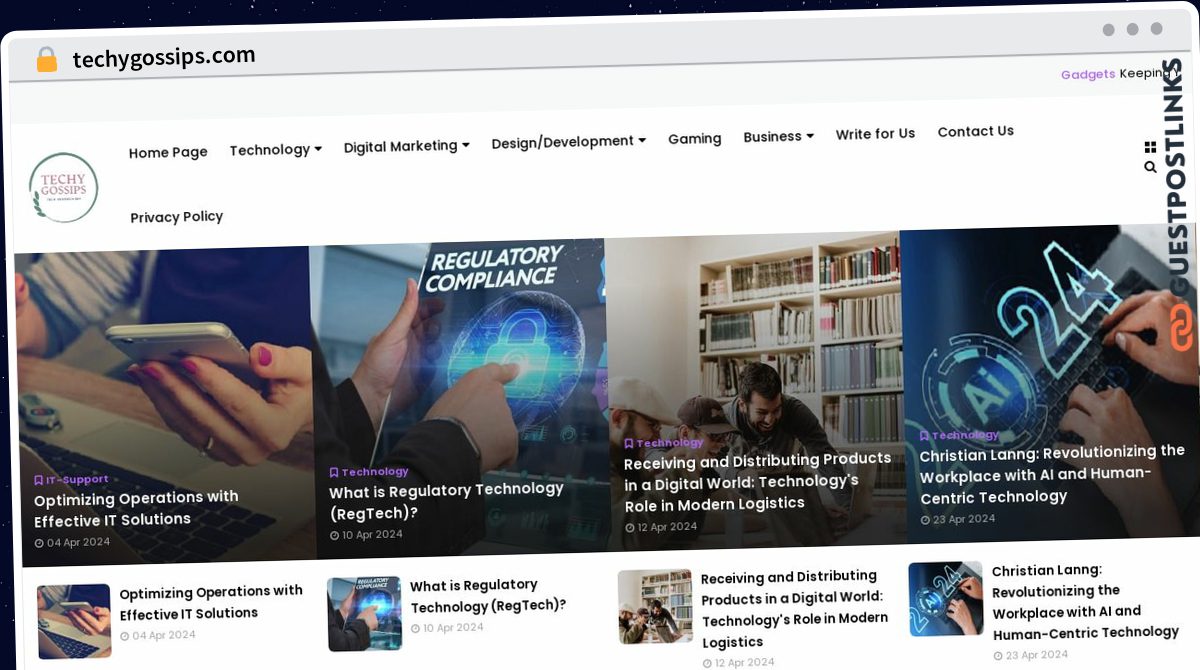This screenshot has height=670, width=1200.
Task: Open the 'What is Regulatory Technology' title in the lower list
Action: 489,595
